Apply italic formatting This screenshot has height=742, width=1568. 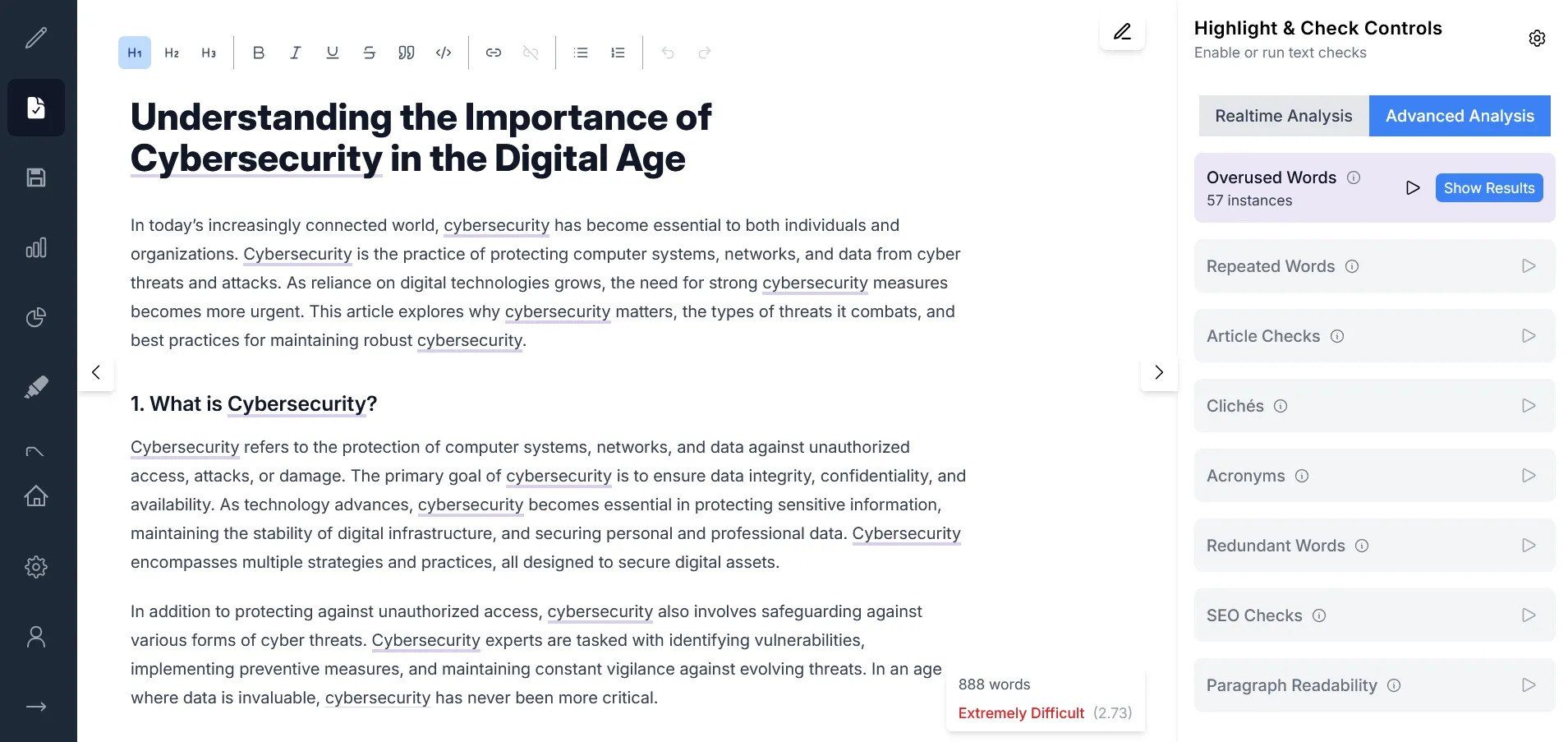tap(295, 53)
